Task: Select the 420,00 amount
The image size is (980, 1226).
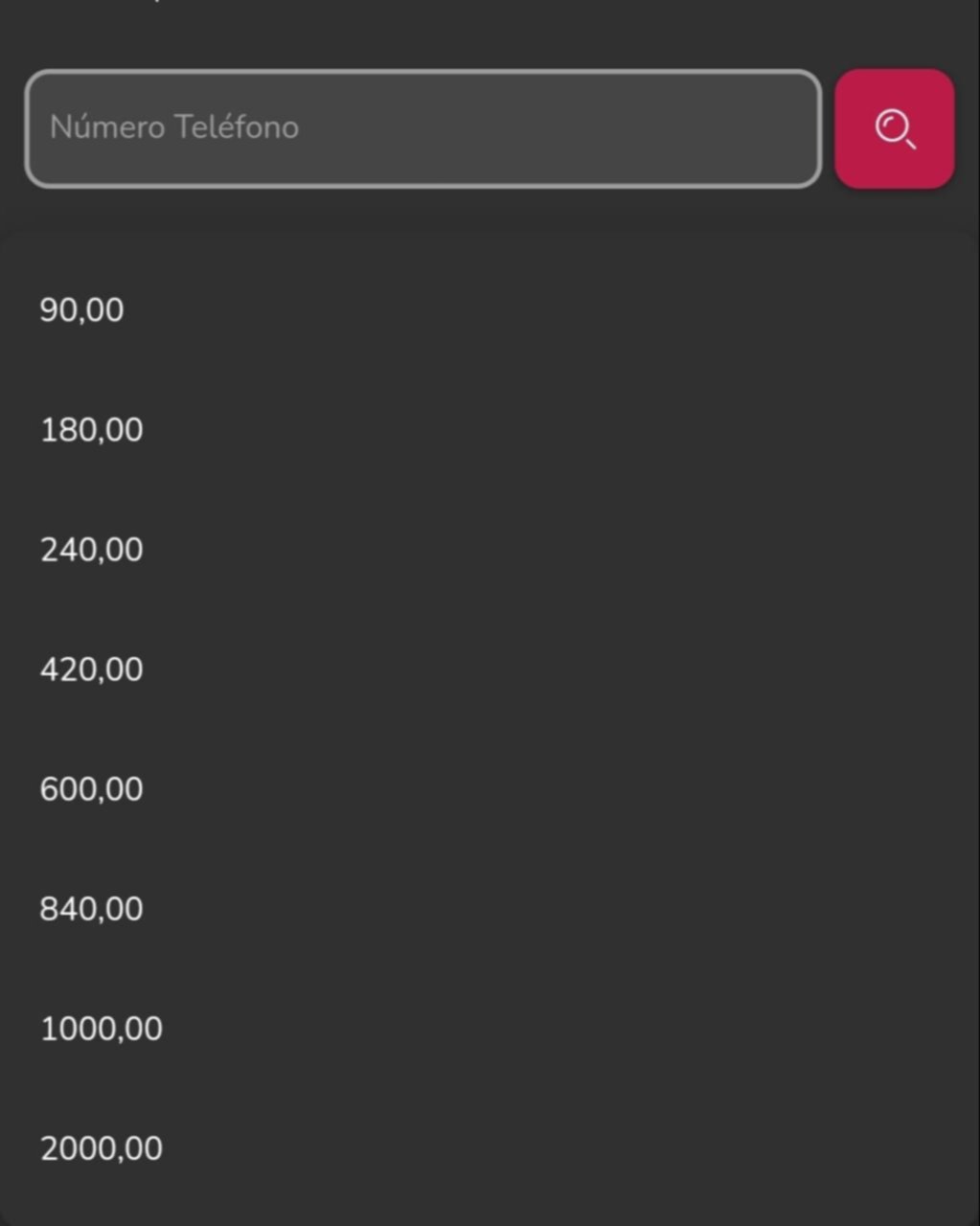Action: (x=490, y=670)
